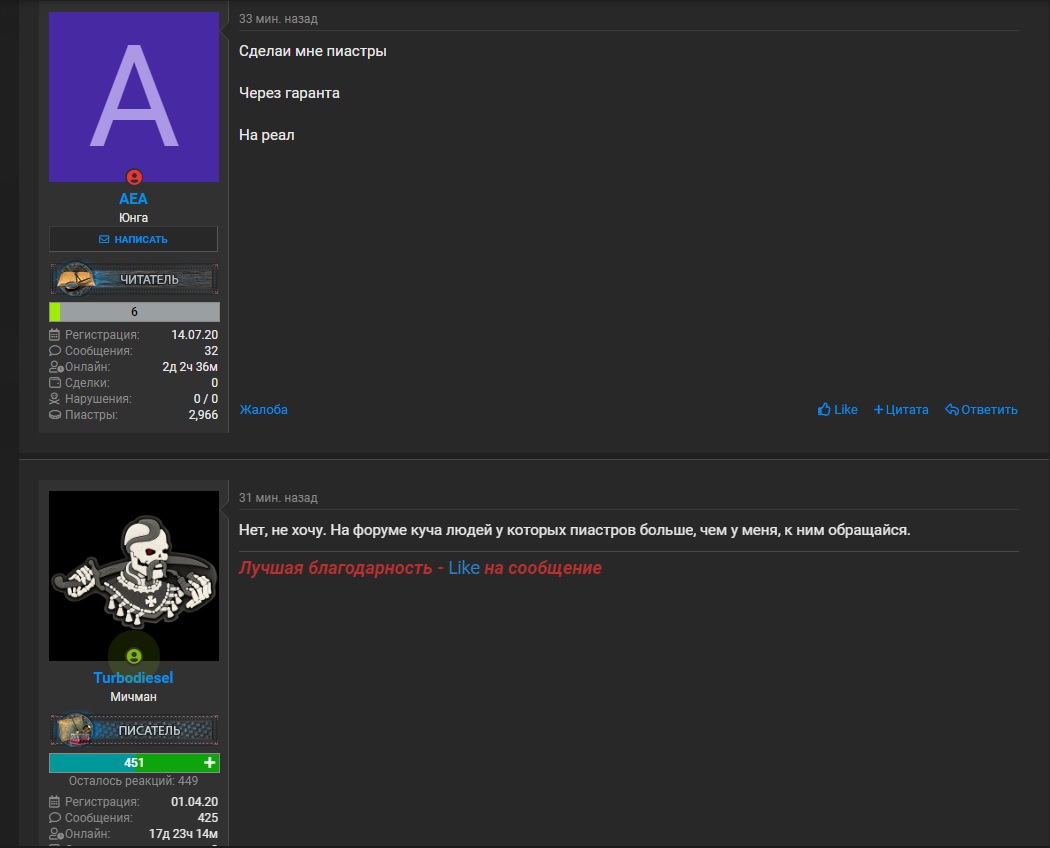The width and height of the screenshot is (1050, 848).
Task: Click Turbodiesel's registration calendar icon
Action: [55, 801]
